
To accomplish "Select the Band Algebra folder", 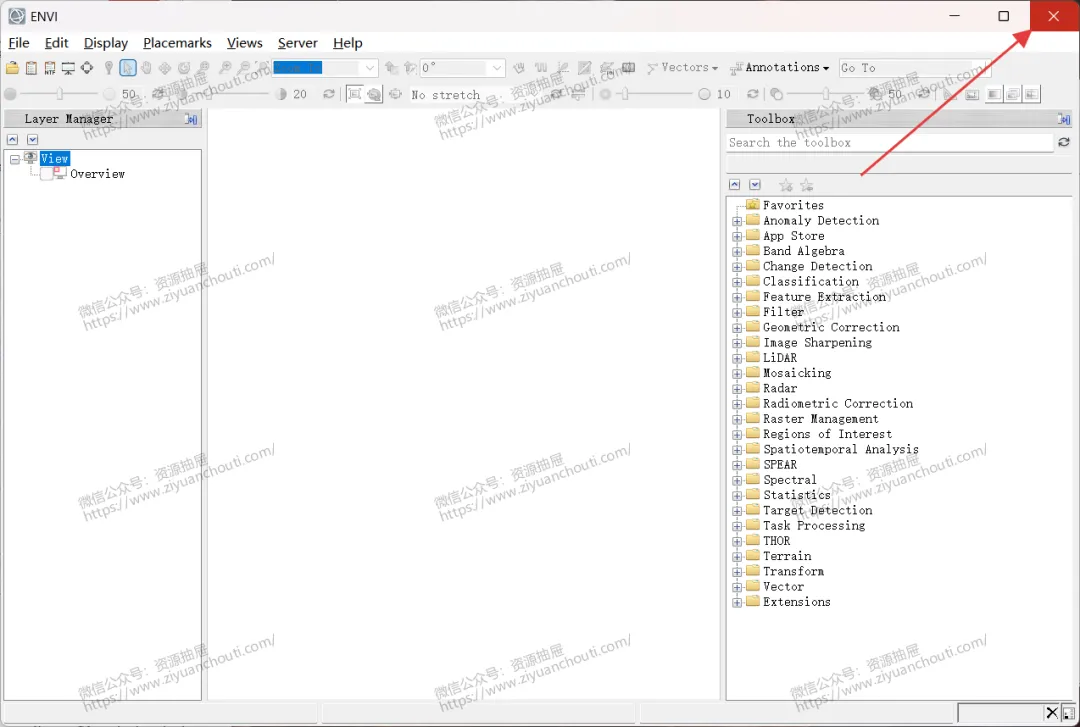I will click(x=803, y=251).
